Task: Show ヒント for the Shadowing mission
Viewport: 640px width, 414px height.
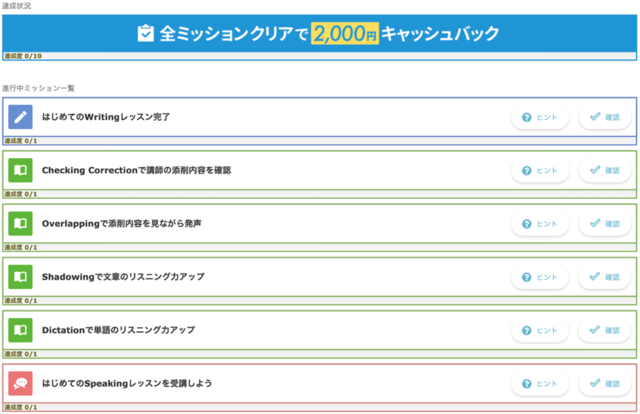Action: point(540,276)
